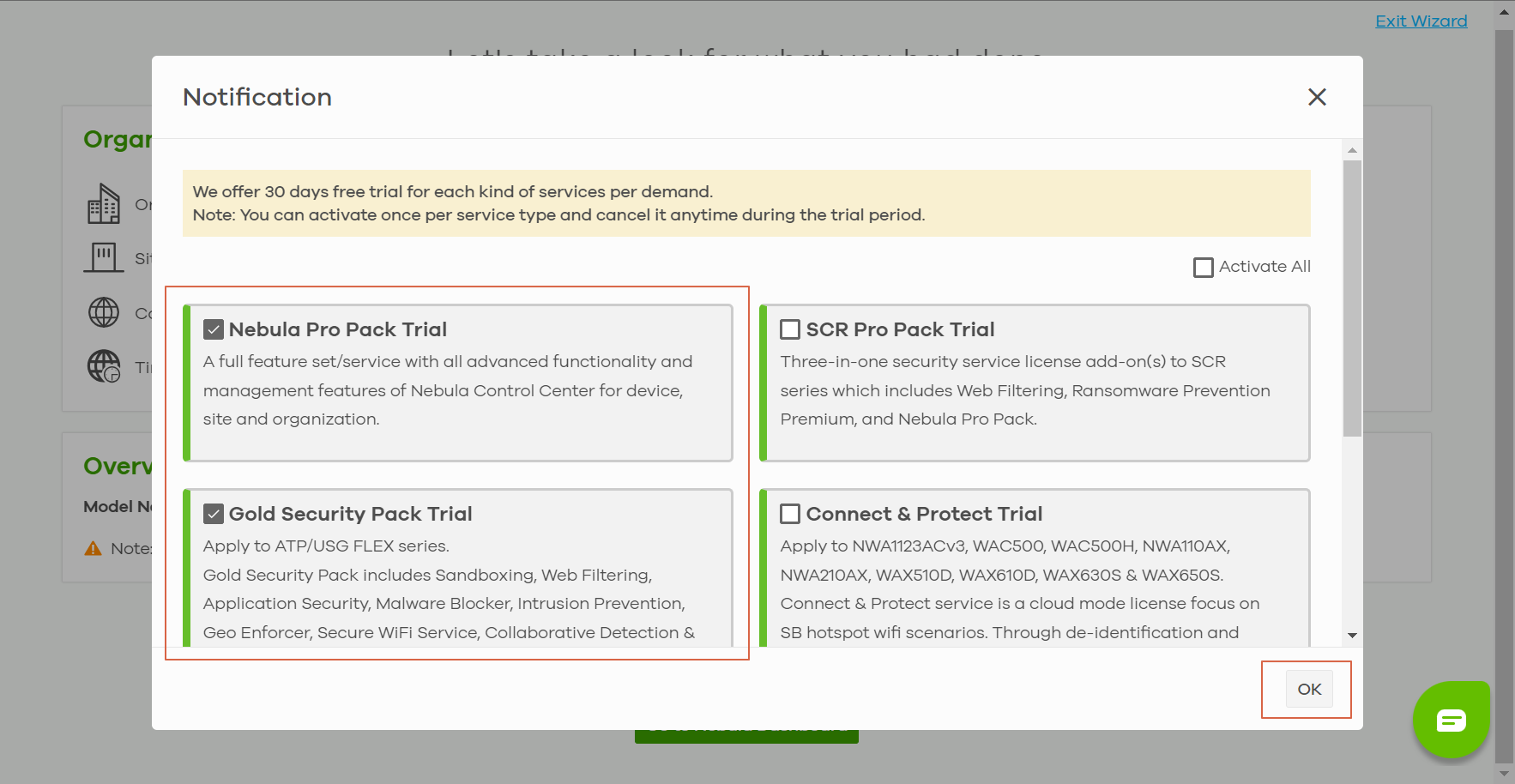Uncheck Gold Security Pack Trial checkbox

click(214, 514)
